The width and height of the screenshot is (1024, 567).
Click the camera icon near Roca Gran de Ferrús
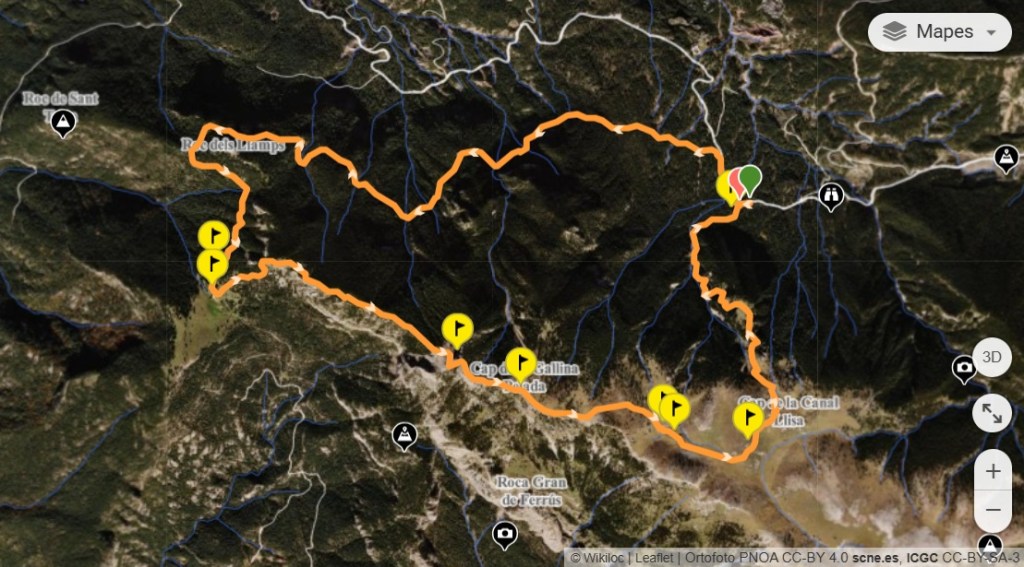[504, 534]
